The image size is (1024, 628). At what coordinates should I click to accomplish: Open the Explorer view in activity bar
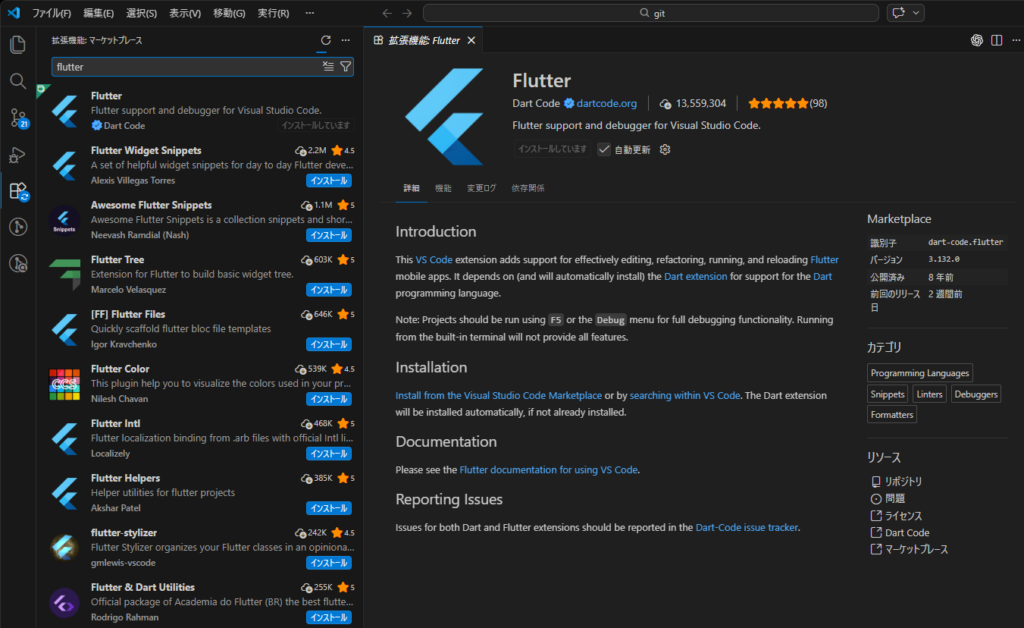click(17, 45)
